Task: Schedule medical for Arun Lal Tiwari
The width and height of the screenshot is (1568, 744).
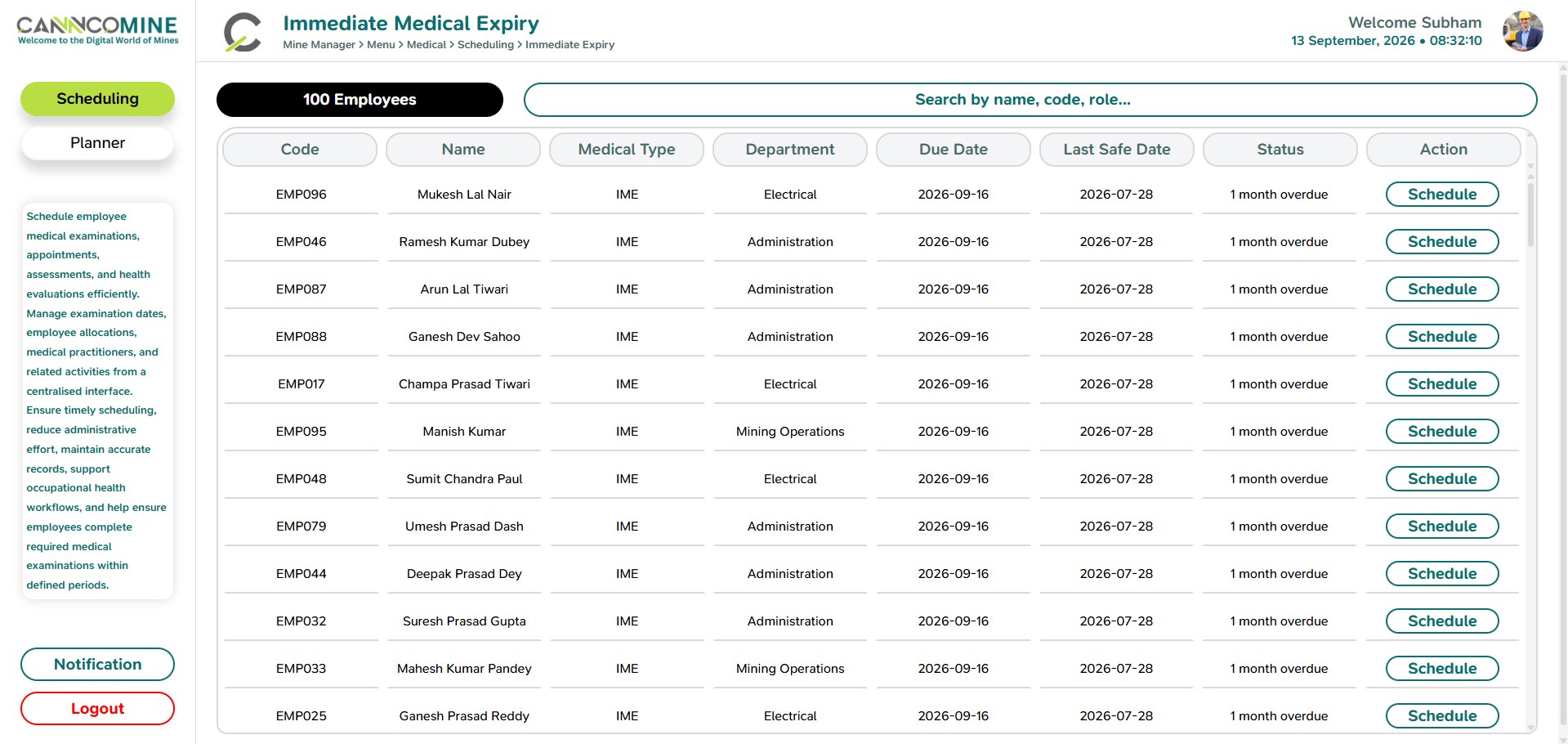Action: (1442, 289)
